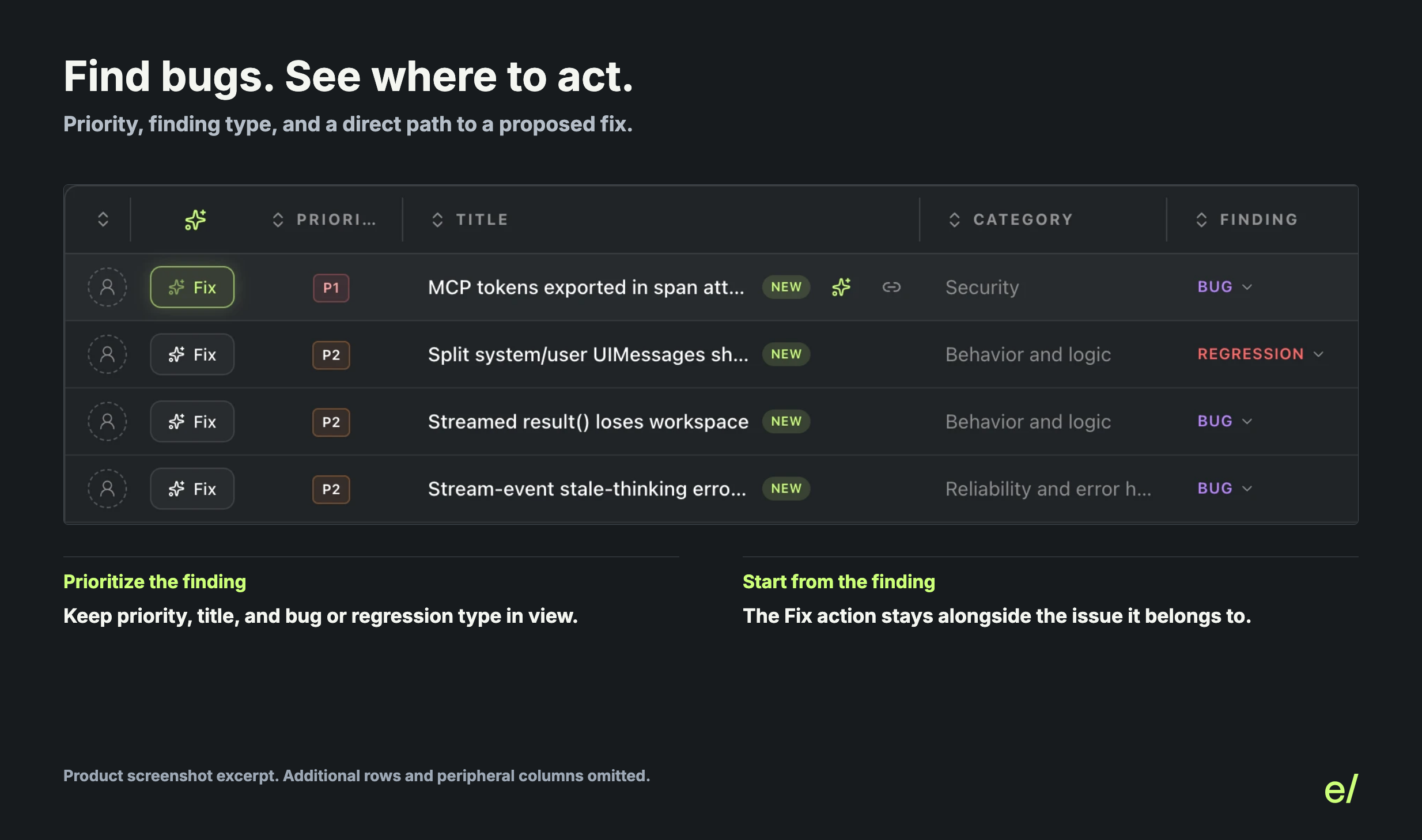Click the assignee avatar on Stream-event row
Screen dimensions: 1422x840
pos(107,489)
